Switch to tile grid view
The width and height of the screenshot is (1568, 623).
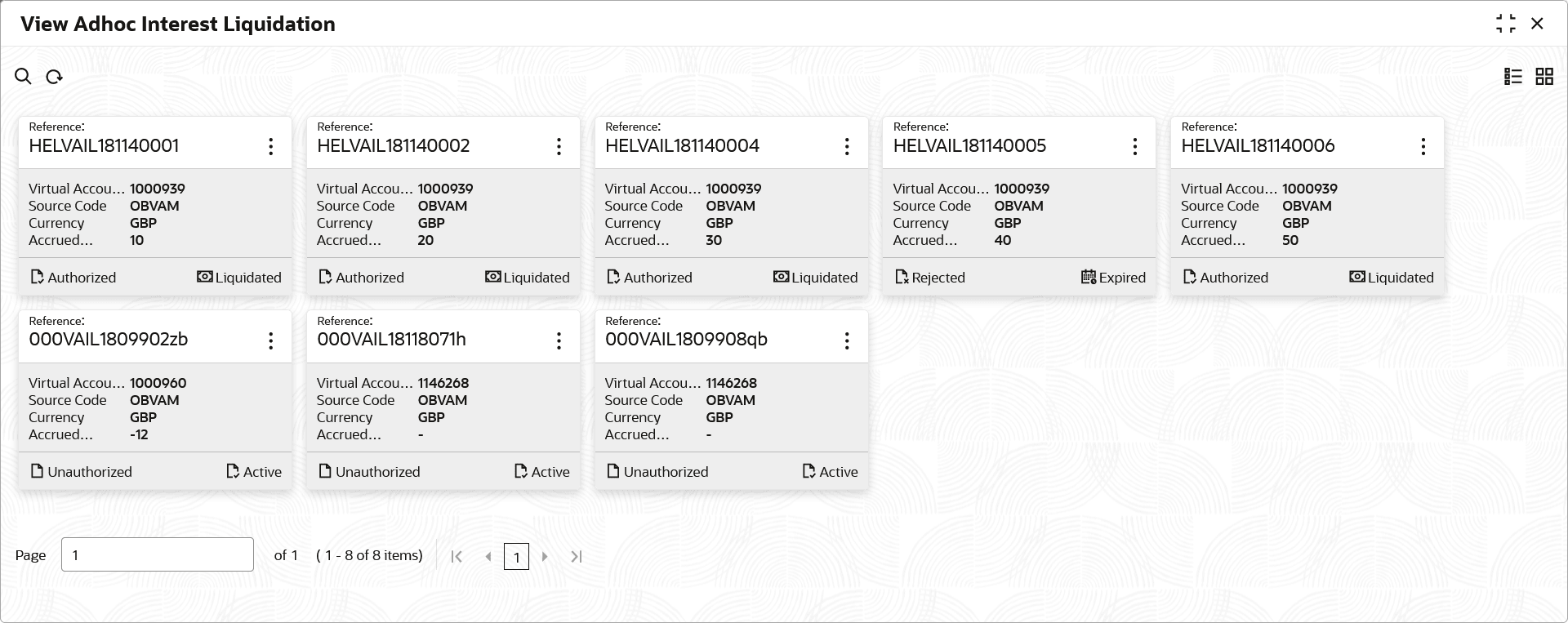pos(1544,77)
